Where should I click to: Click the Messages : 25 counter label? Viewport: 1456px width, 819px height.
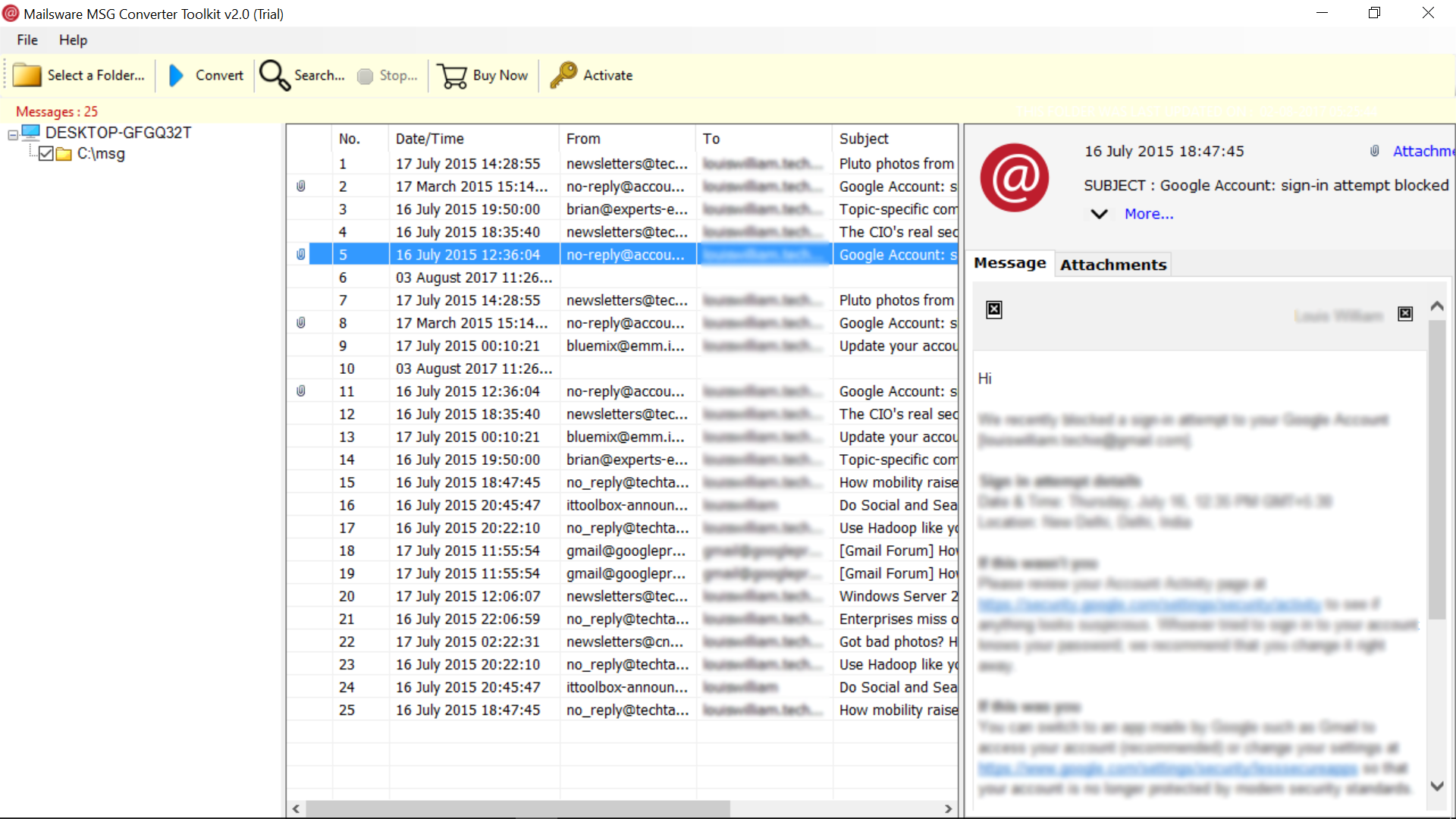tap(57, 111)
